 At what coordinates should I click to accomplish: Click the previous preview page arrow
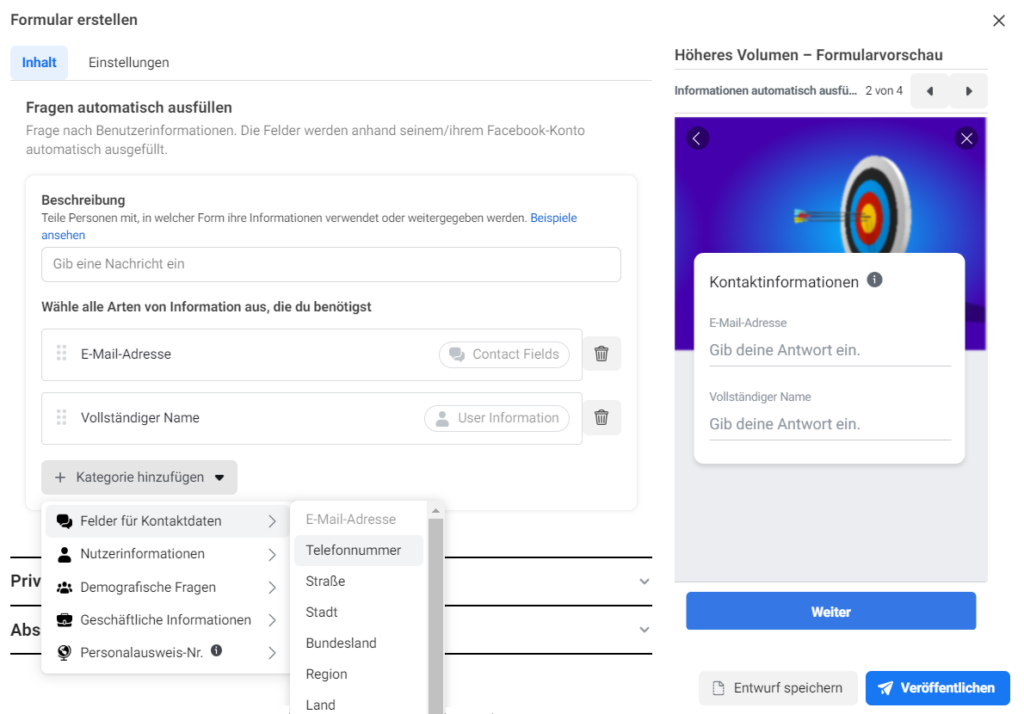[929, 91]
